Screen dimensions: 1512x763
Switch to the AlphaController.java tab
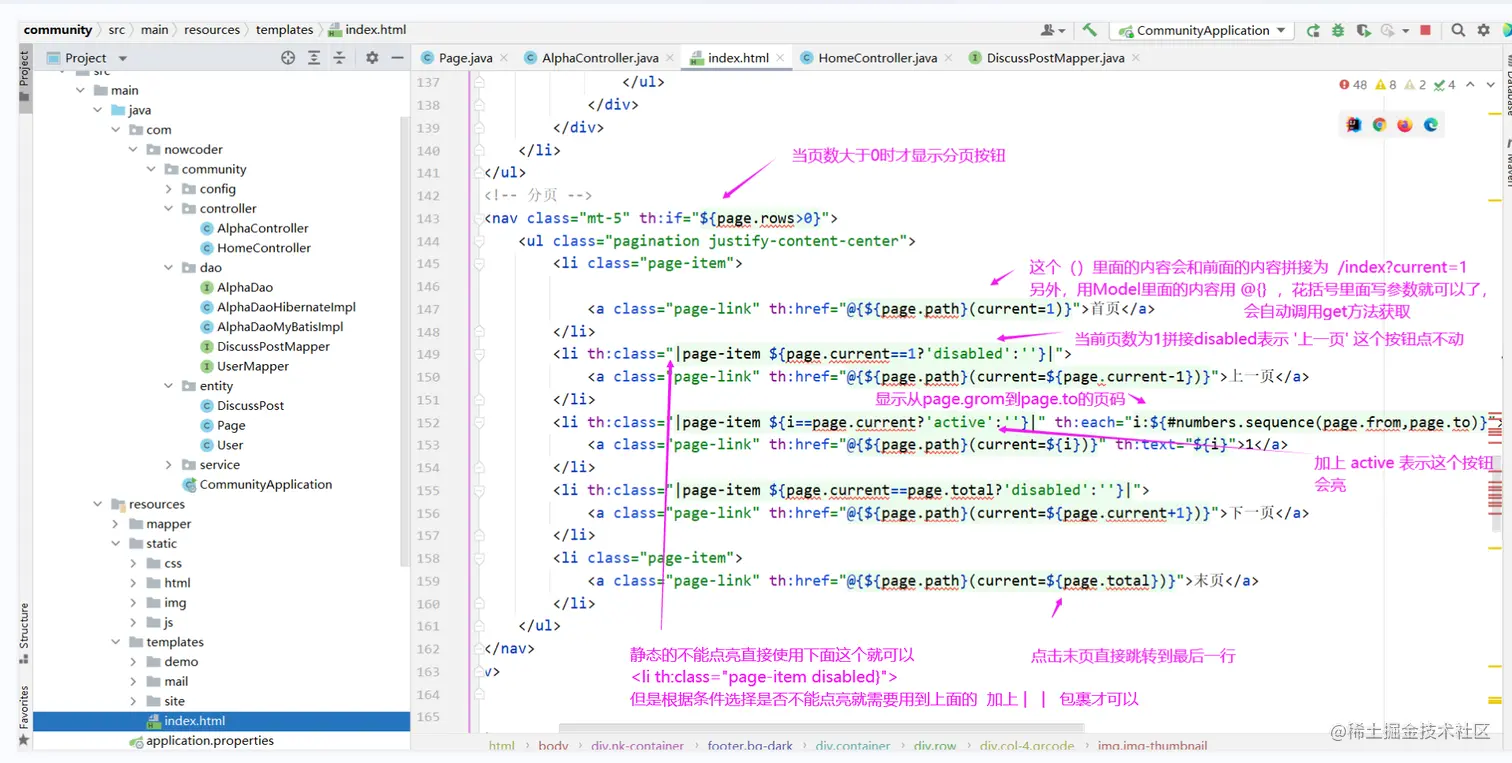pos(599,58)
